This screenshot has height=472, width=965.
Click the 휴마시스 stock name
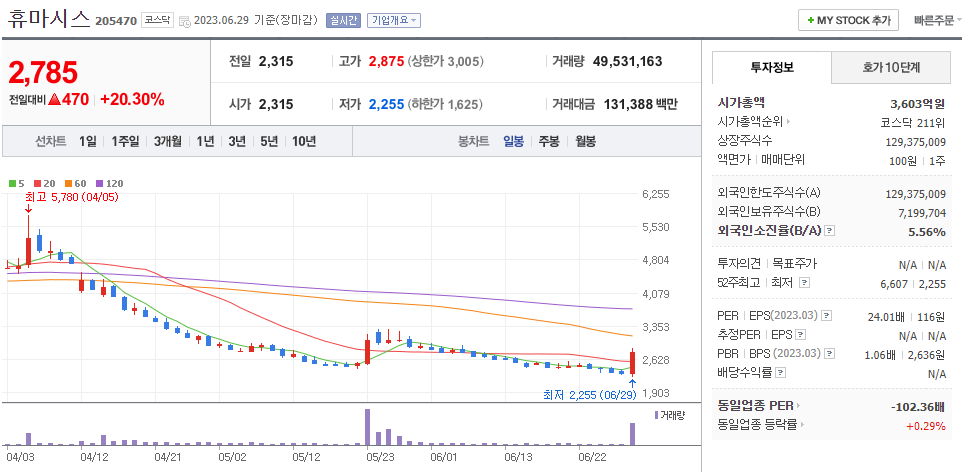pyautogui.click(x=49, y=20)
